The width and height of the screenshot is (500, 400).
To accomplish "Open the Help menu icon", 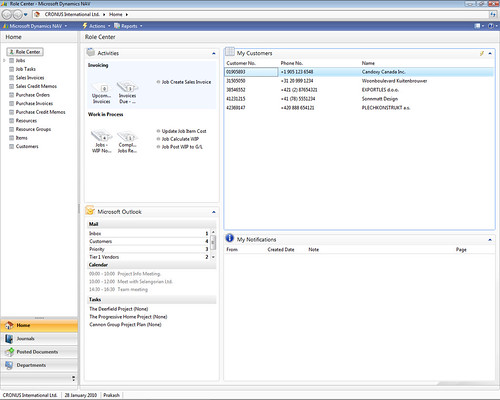I will click(x=492, y=26).
